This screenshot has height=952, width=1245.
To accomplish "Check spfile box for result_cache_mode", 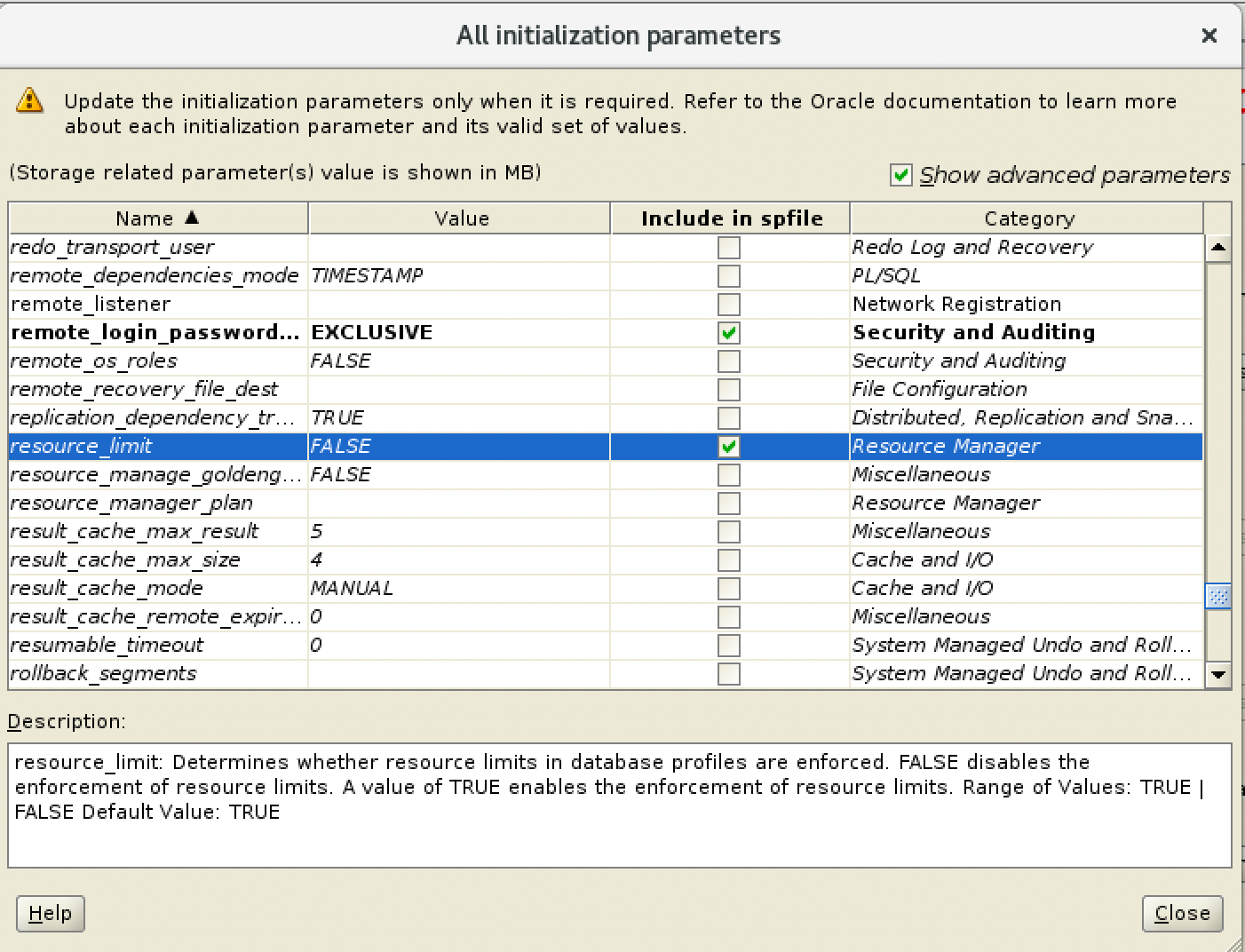I will coord(729,589).
